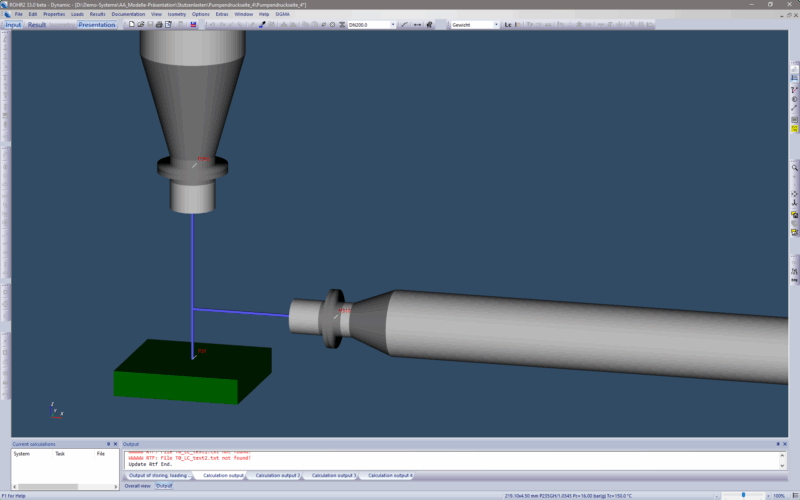Adjust the zoom slider in status bar
Image resolution: width=800 pixels, height=500 pixels.
(x=742, y=495)
